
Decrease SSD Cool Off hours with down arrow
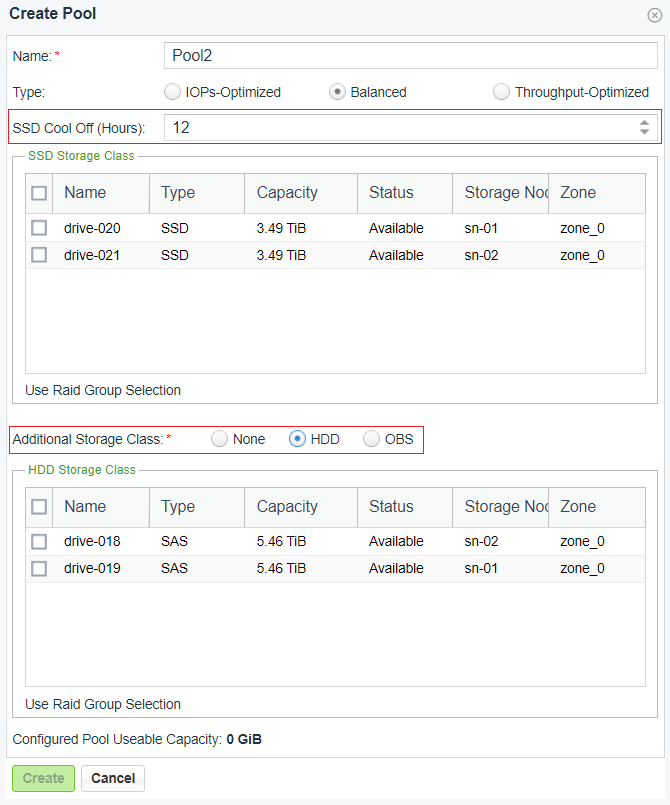[x=644, y=131]
